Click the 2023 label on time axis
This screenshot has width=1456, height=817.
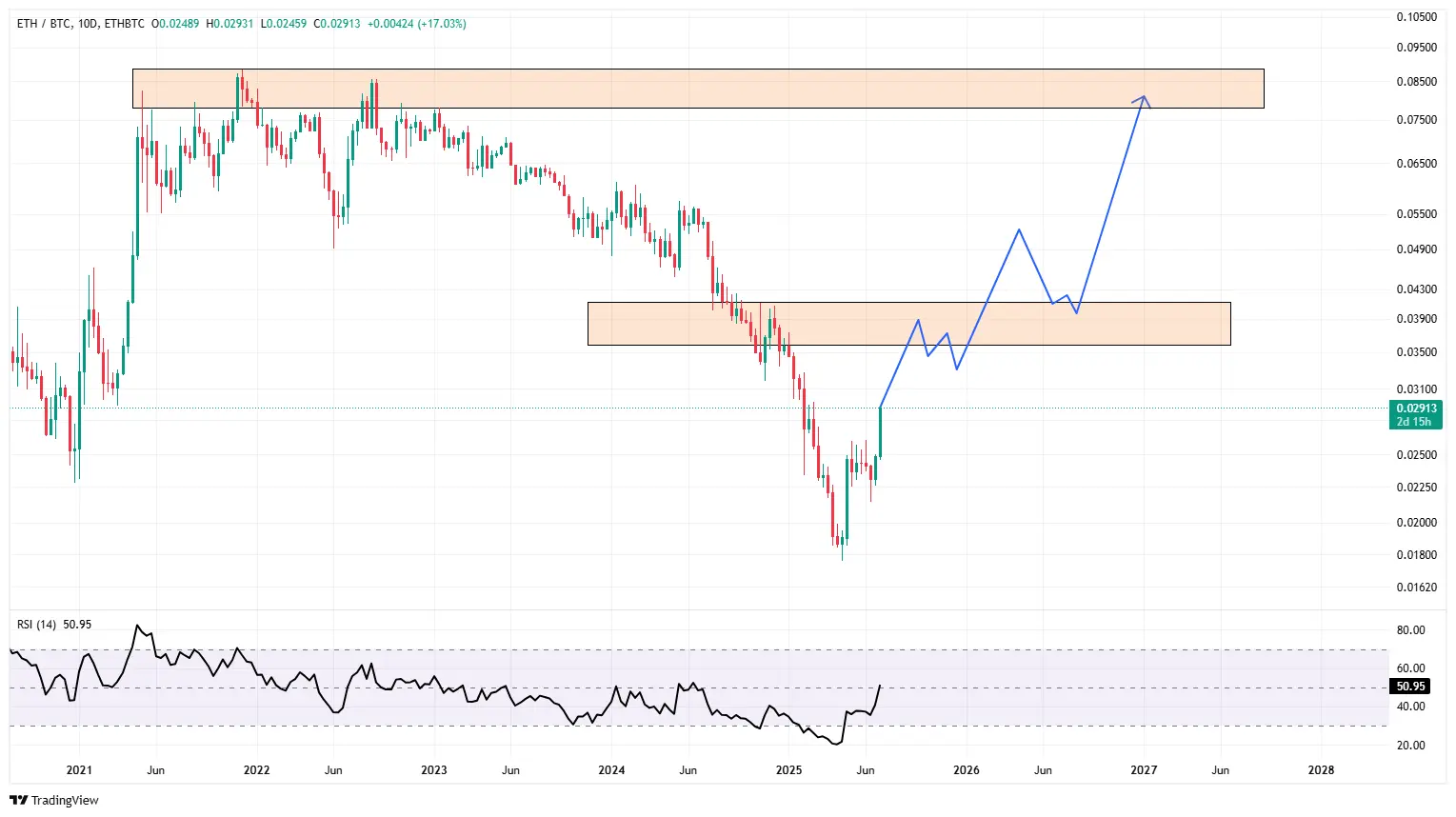tap(433, 770)
